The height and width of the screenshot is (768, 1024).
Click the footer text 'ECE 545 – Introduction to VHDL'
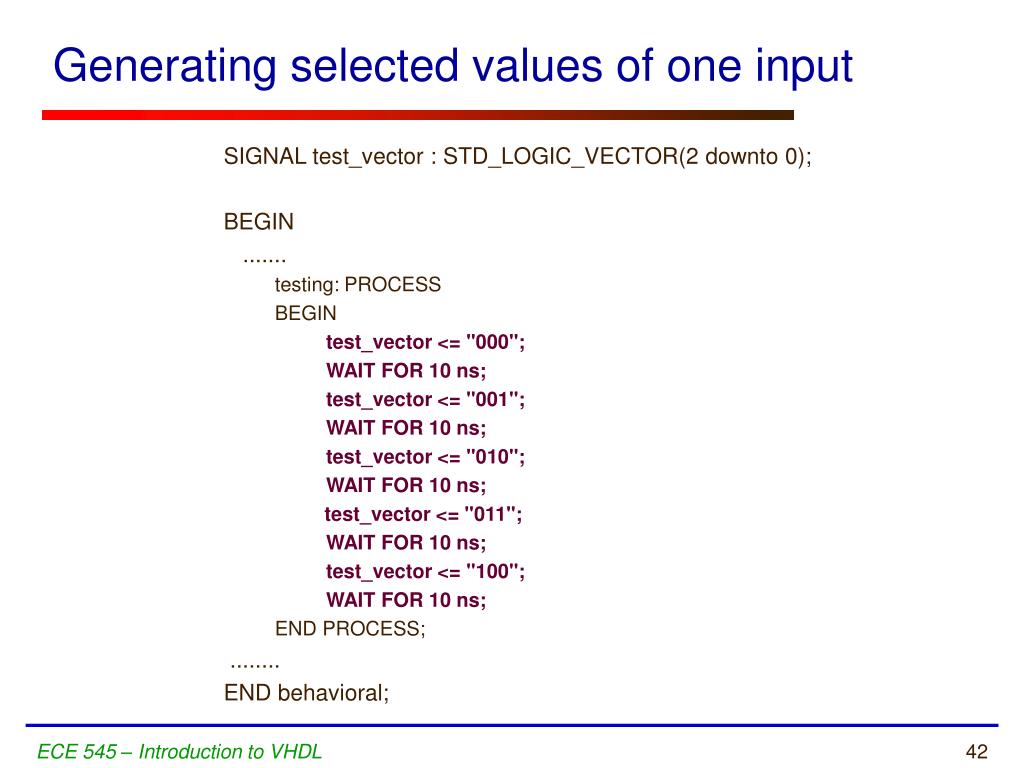tap(180, 752)
